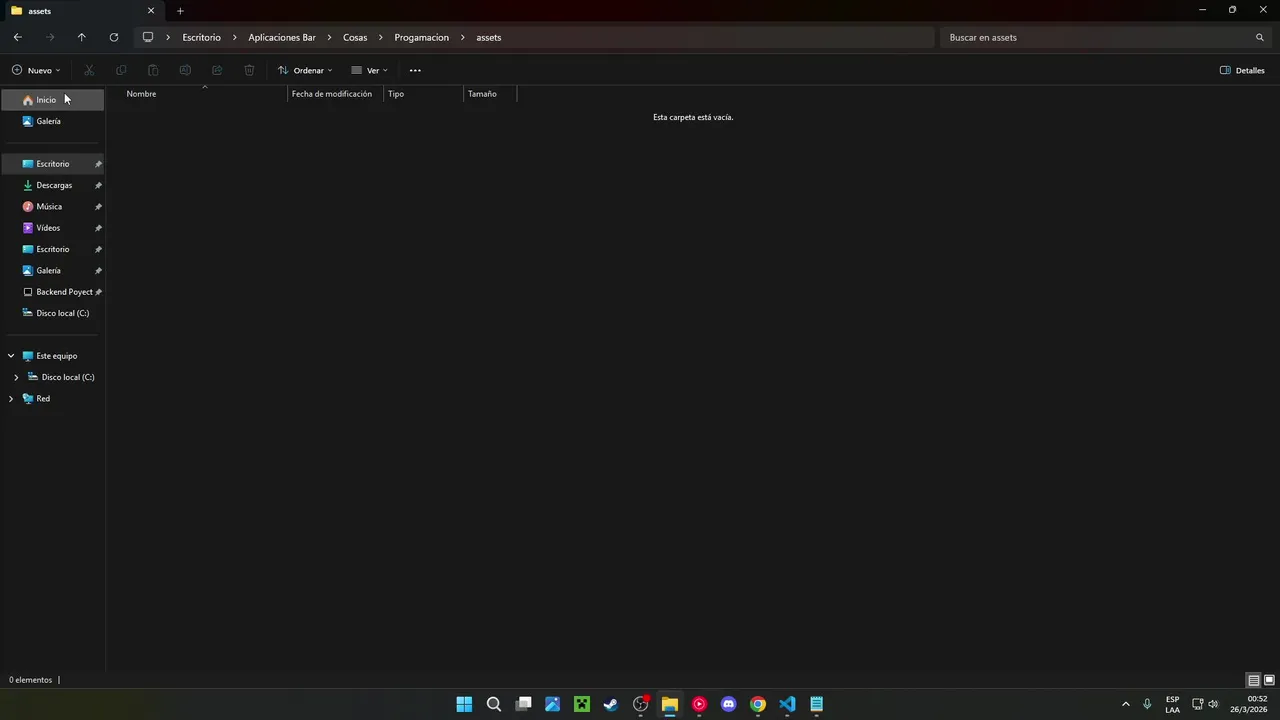Image resolution: width=1280 pixels, height=720 pixels.
Task: Open Música in sidebar
Action: pos(52,206)
